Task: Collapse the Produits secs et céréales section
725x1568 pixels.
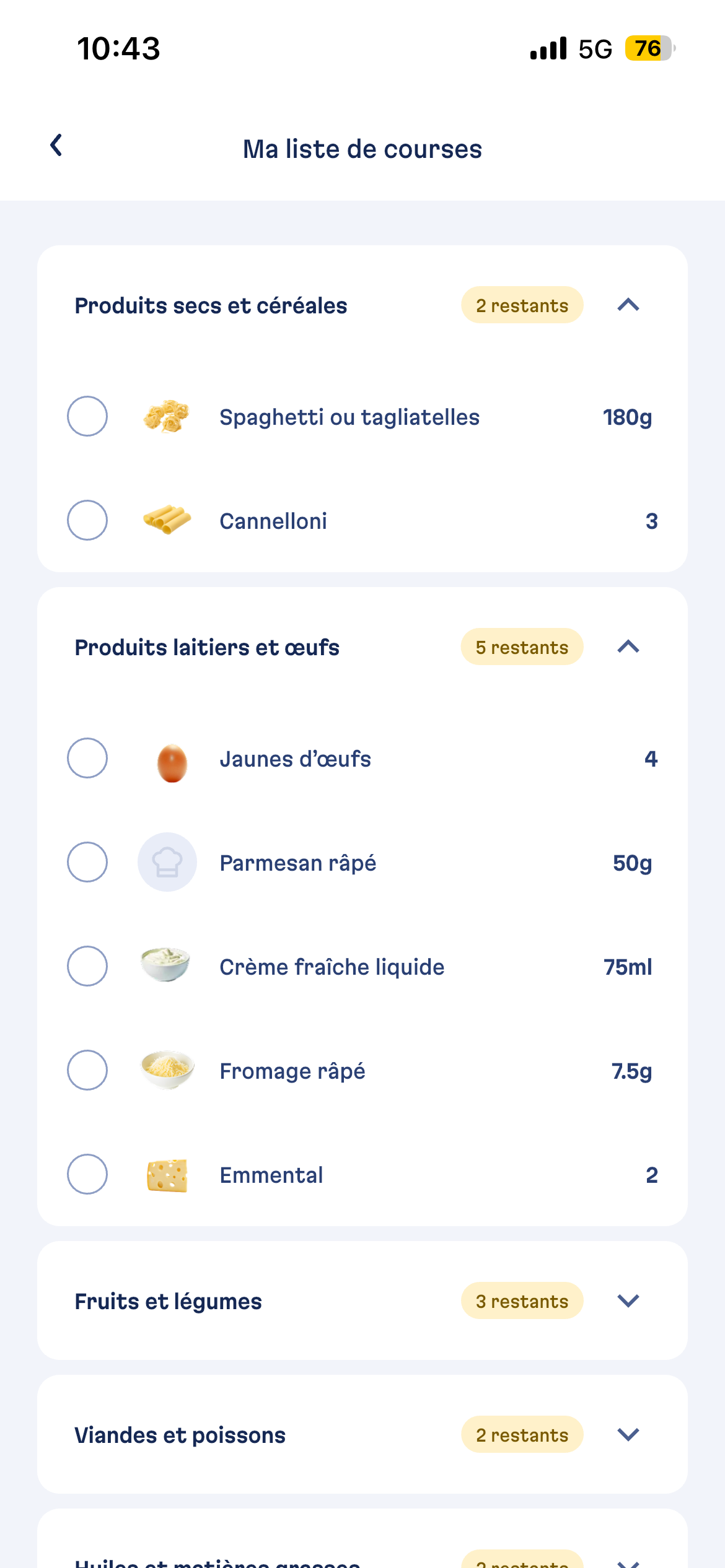Action: click(628, 305)
